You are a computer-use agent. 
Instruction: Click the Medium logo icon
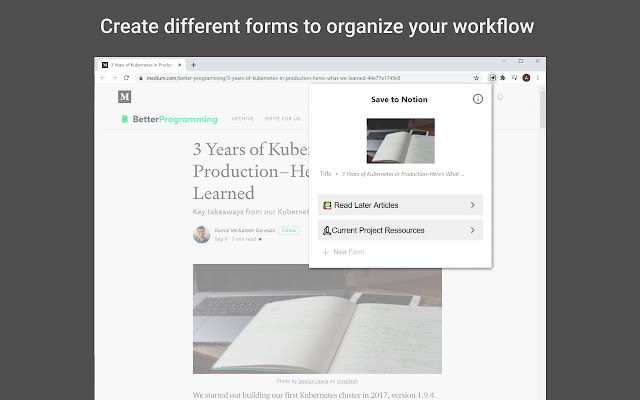pyautogui.click(x=125, y=97)
